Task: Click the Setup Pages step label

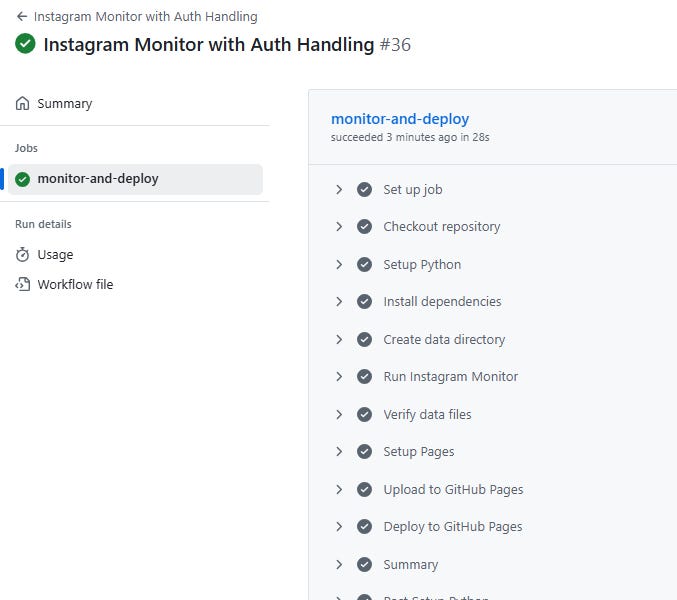Action: tap(419, 452)
